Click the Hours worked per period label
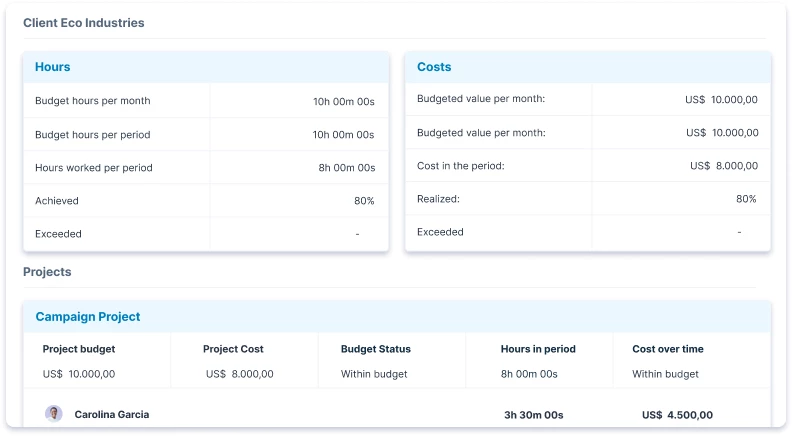The width and height of the screenshot is (792, 436). pos(94,168)
